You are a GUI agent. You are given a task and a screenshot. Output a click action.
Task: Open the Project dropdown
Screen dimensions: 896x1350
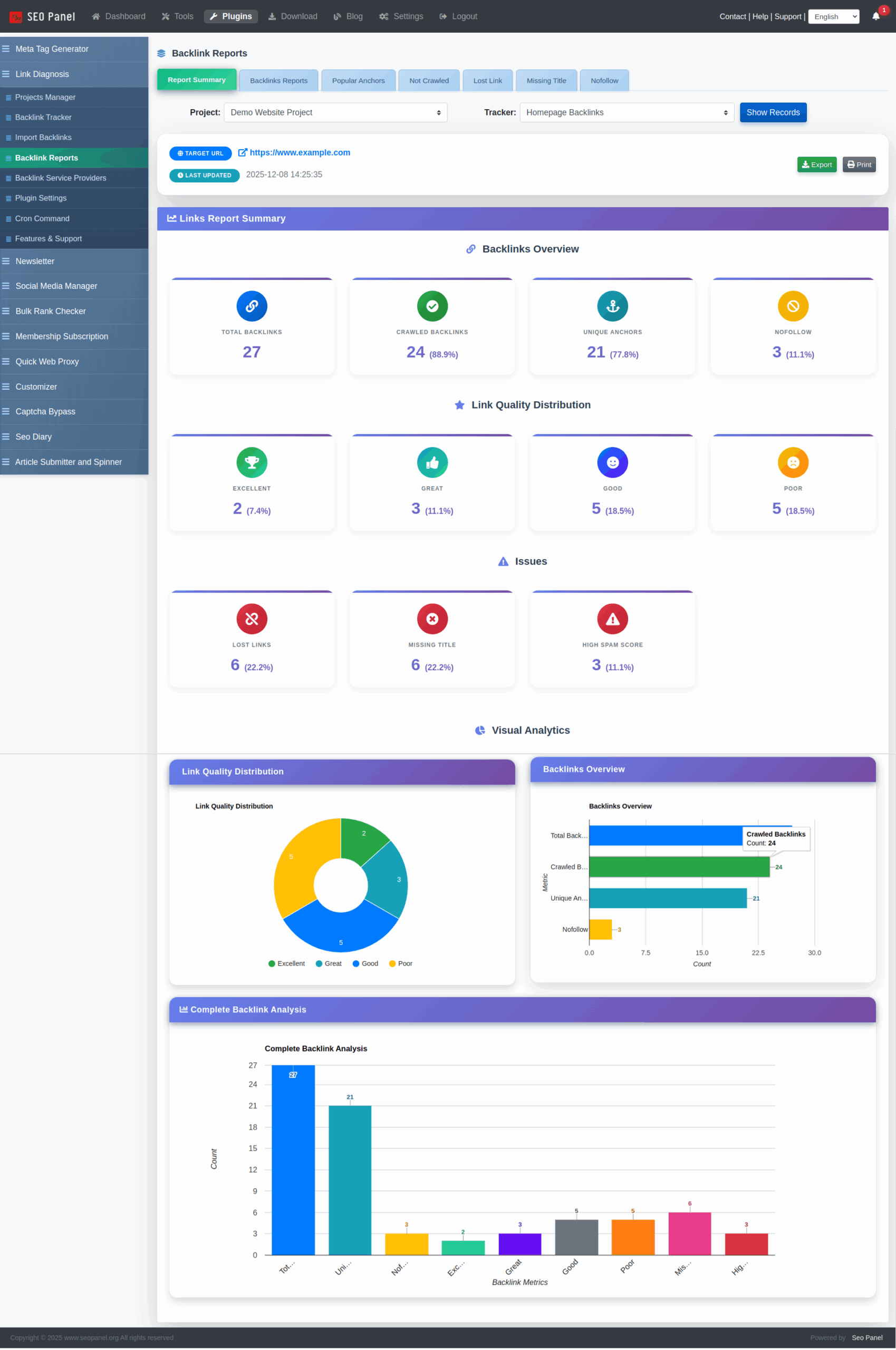click(x=335, y=112)
